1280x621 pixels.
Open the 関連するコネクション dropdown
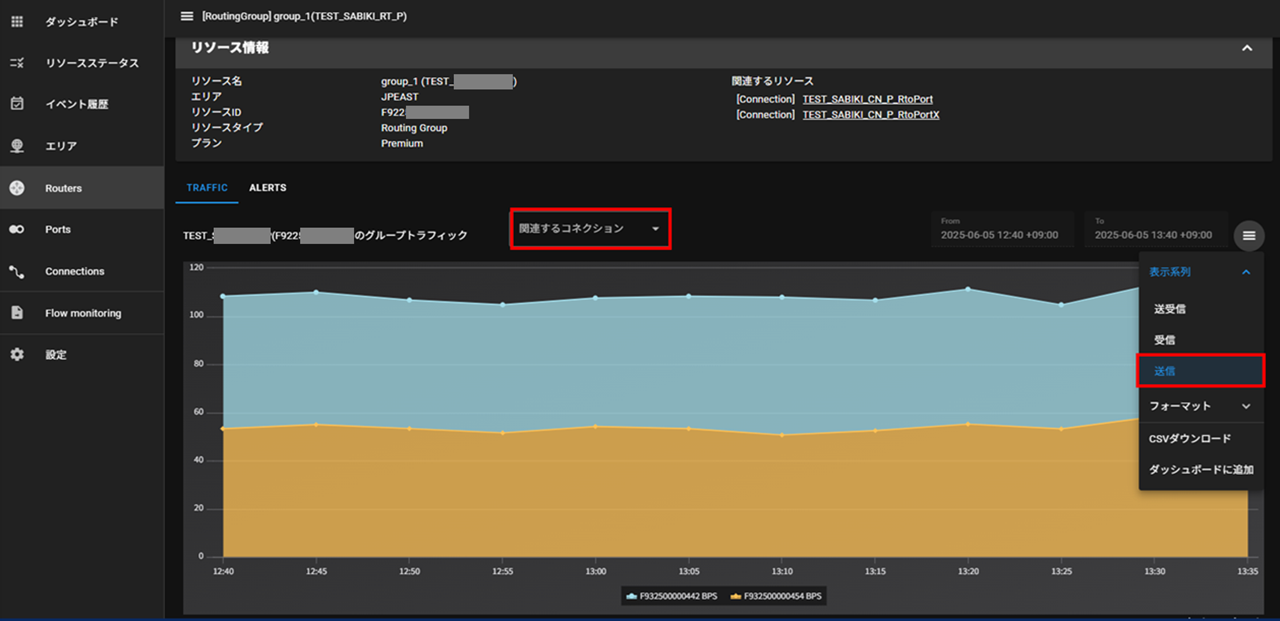589,229
